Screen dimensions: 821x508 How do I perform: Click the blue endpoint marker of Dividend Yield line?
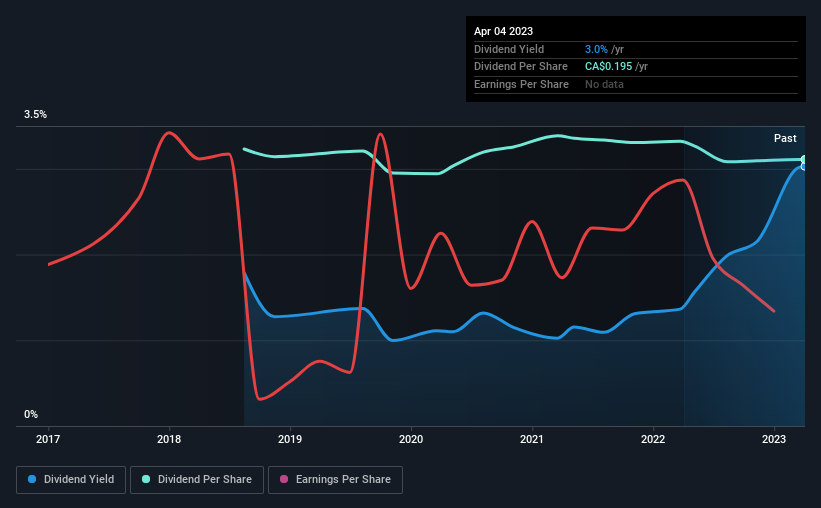[804, 167]
